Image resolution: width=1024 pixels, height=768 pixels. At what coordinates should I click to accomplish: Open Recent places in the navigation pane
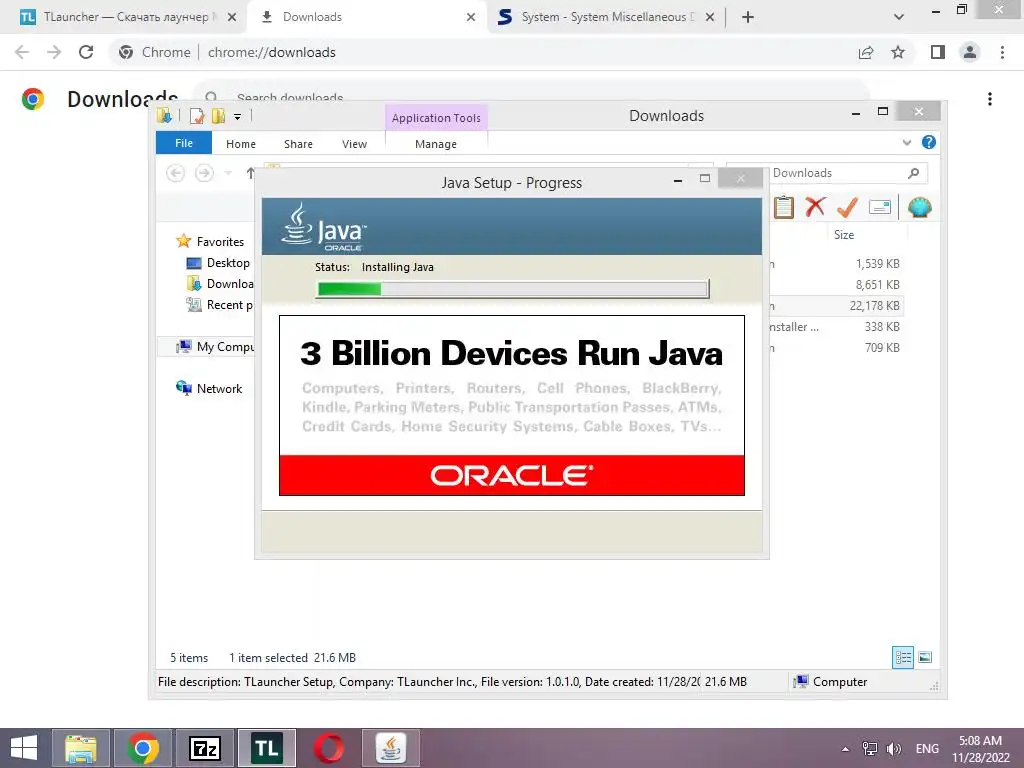[x=229, y=304]
